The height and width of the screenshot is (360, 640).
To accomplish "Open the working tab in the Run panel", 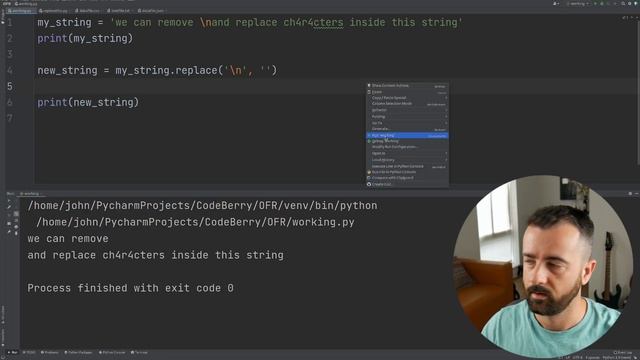I will [x=31, y=193].
